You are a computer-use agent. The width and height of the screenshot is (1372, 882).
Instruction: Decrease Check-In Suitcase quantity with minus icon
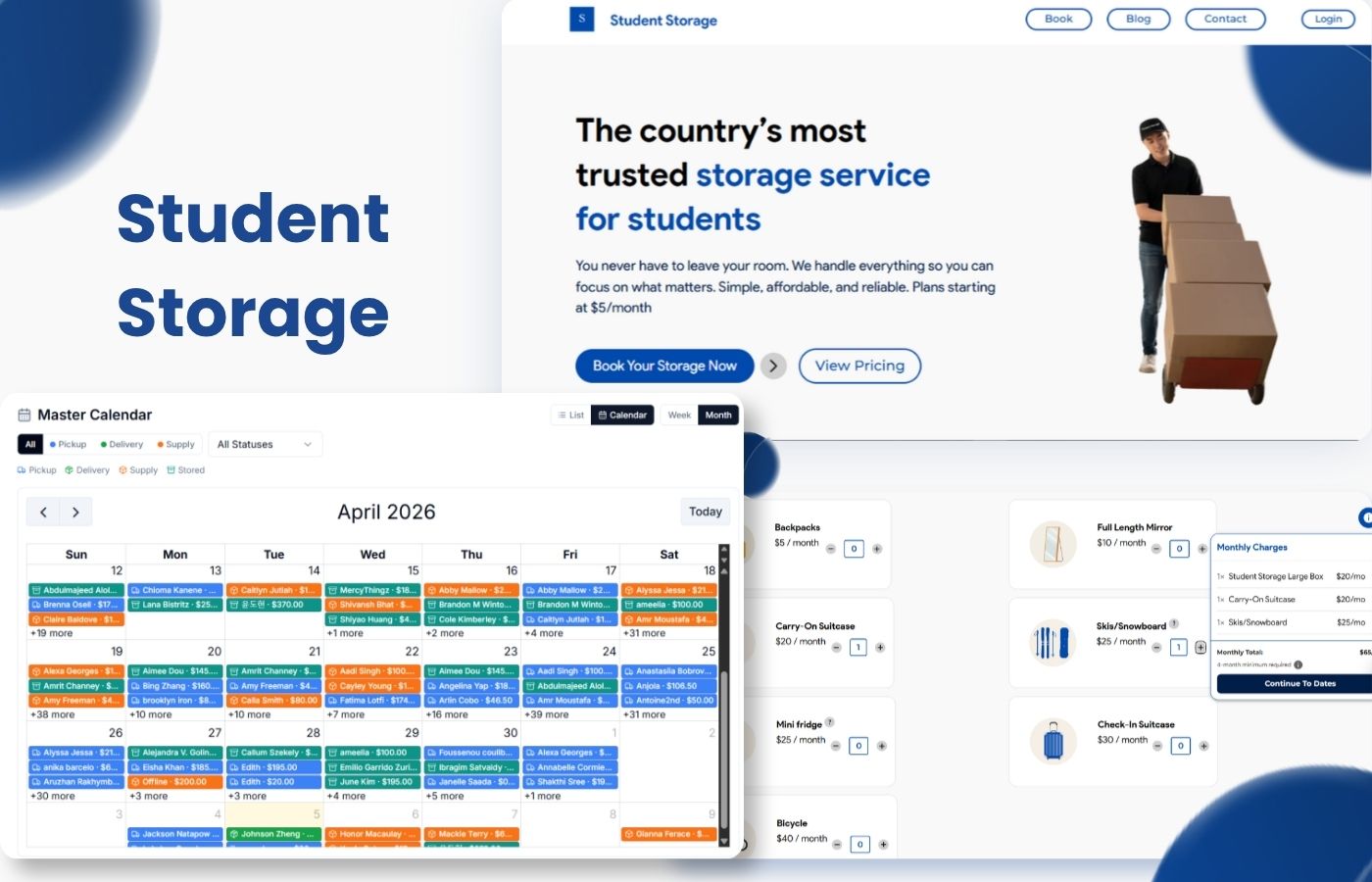[x=1158, y=746]
